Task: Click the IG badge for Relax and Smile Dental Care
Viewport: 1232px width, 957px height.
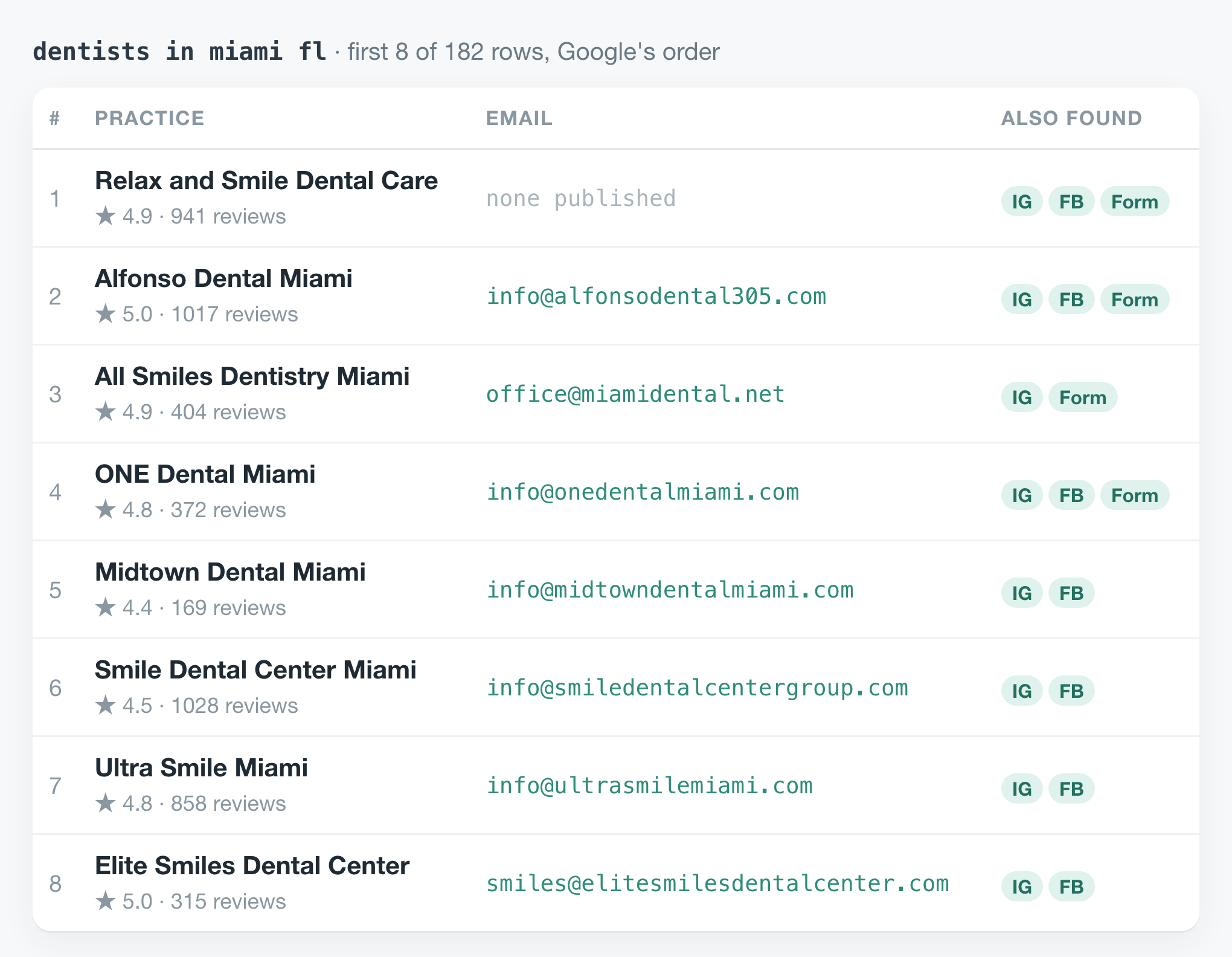Action: pos(1021,202)
